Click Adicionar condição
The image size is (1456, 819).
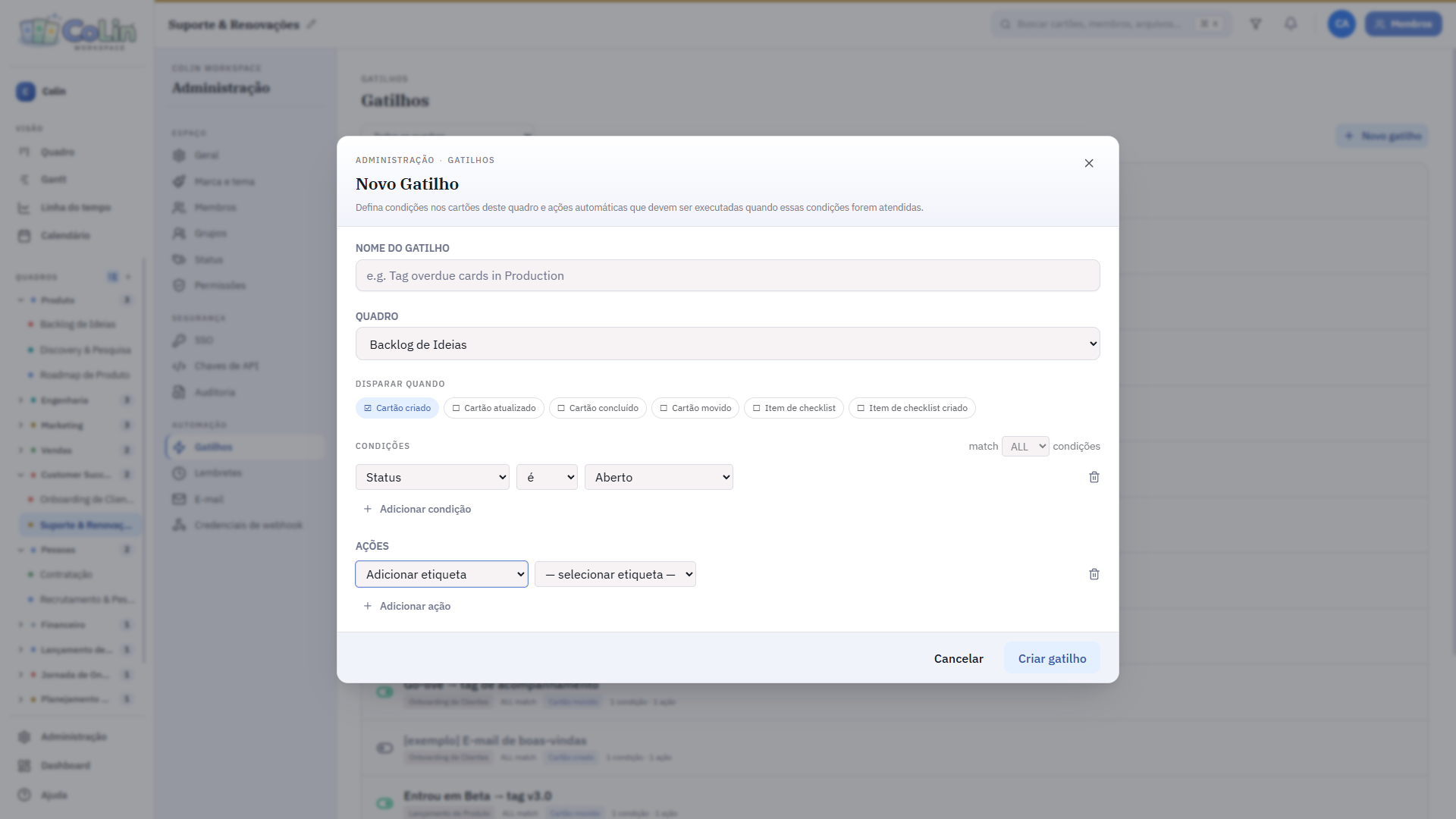click(x=417, y=509)
